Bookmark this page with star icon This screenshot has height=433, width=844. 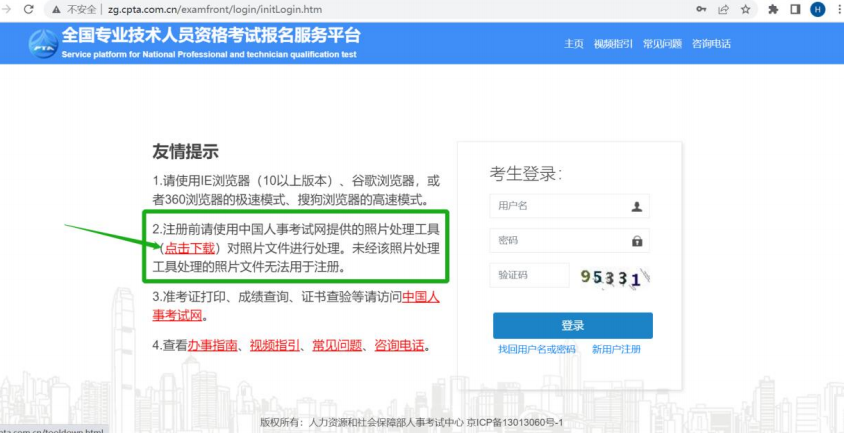click(745, 9)
